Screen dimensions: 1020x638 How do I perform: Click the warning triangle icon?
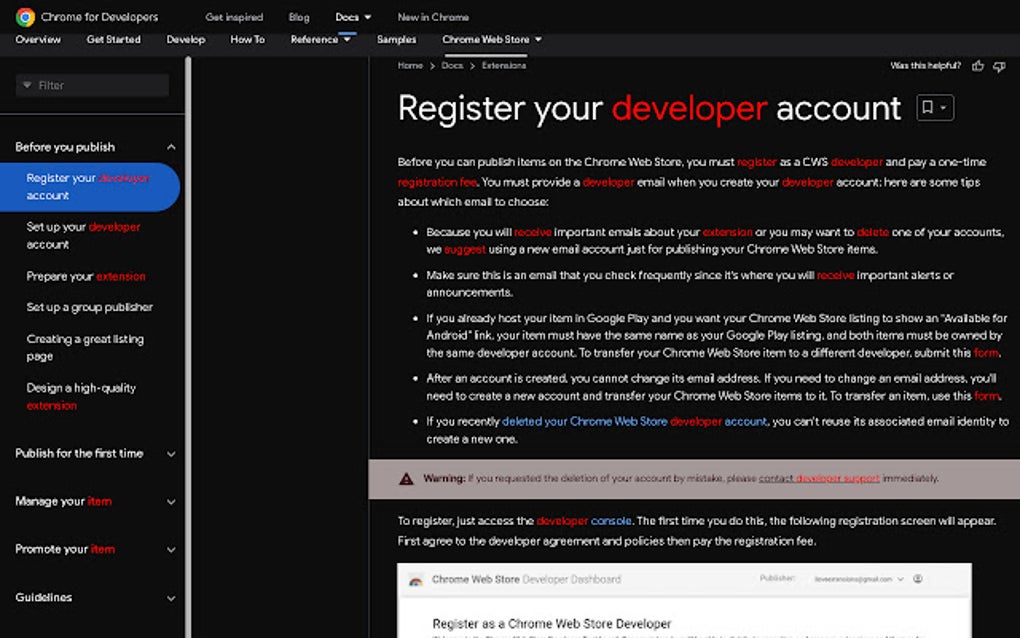(406, 479)
